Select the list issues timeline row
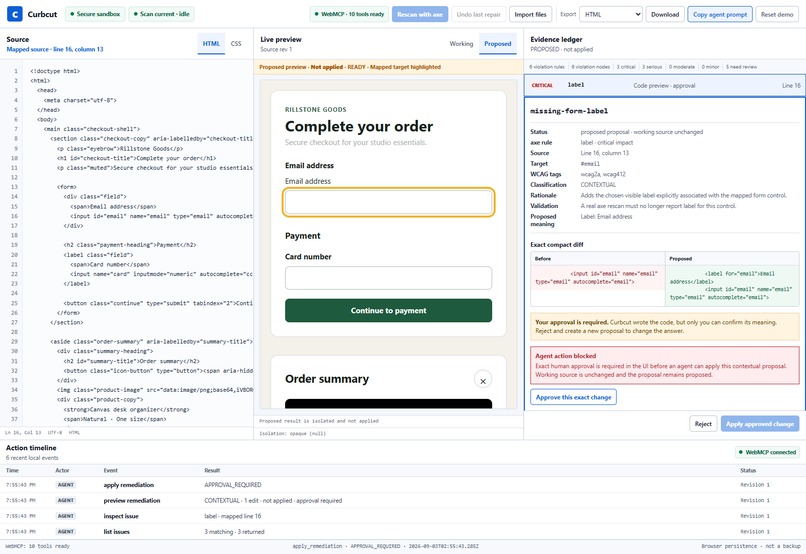This screenshot has height=554, width=806. coord(403,531)
